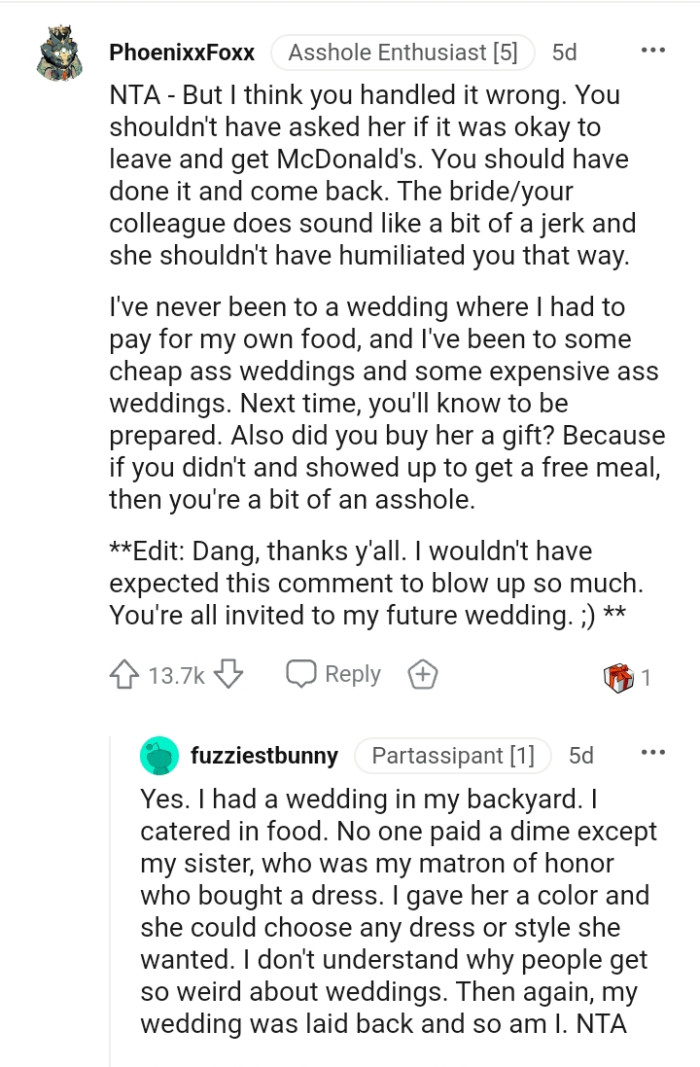Image resolution: width=700 pixels, height=1067 pixels.
Task: Upvote PhoenixxFoxx's comment
Action: click(x=125, y=673)
